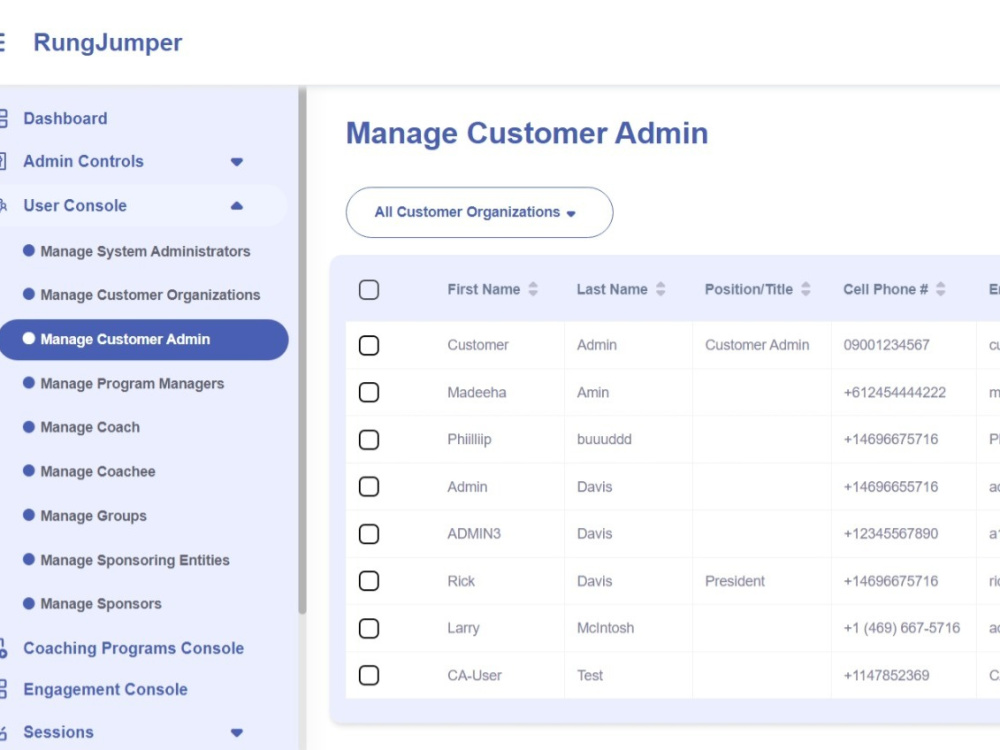Open Manage Coachee
1000x750 pixels.
pos(98,471)
